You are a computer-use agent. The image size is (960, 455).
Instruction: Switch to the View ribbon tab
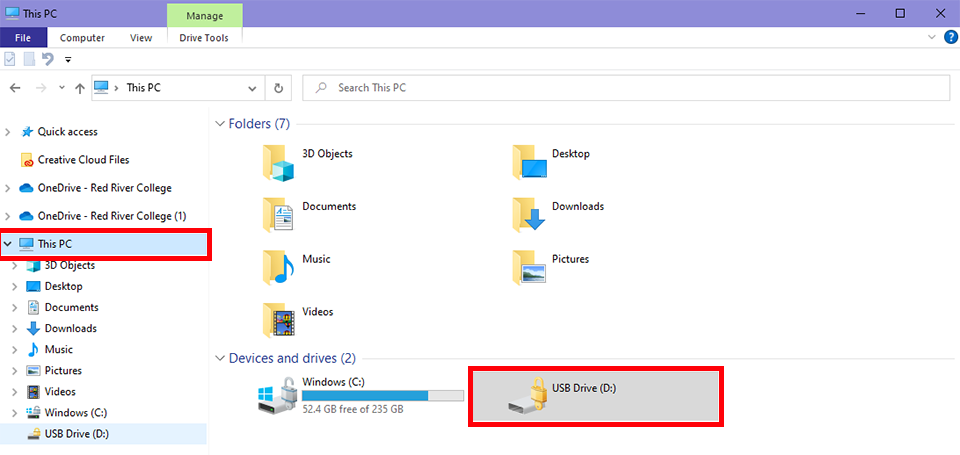click(x=141, y=38)
